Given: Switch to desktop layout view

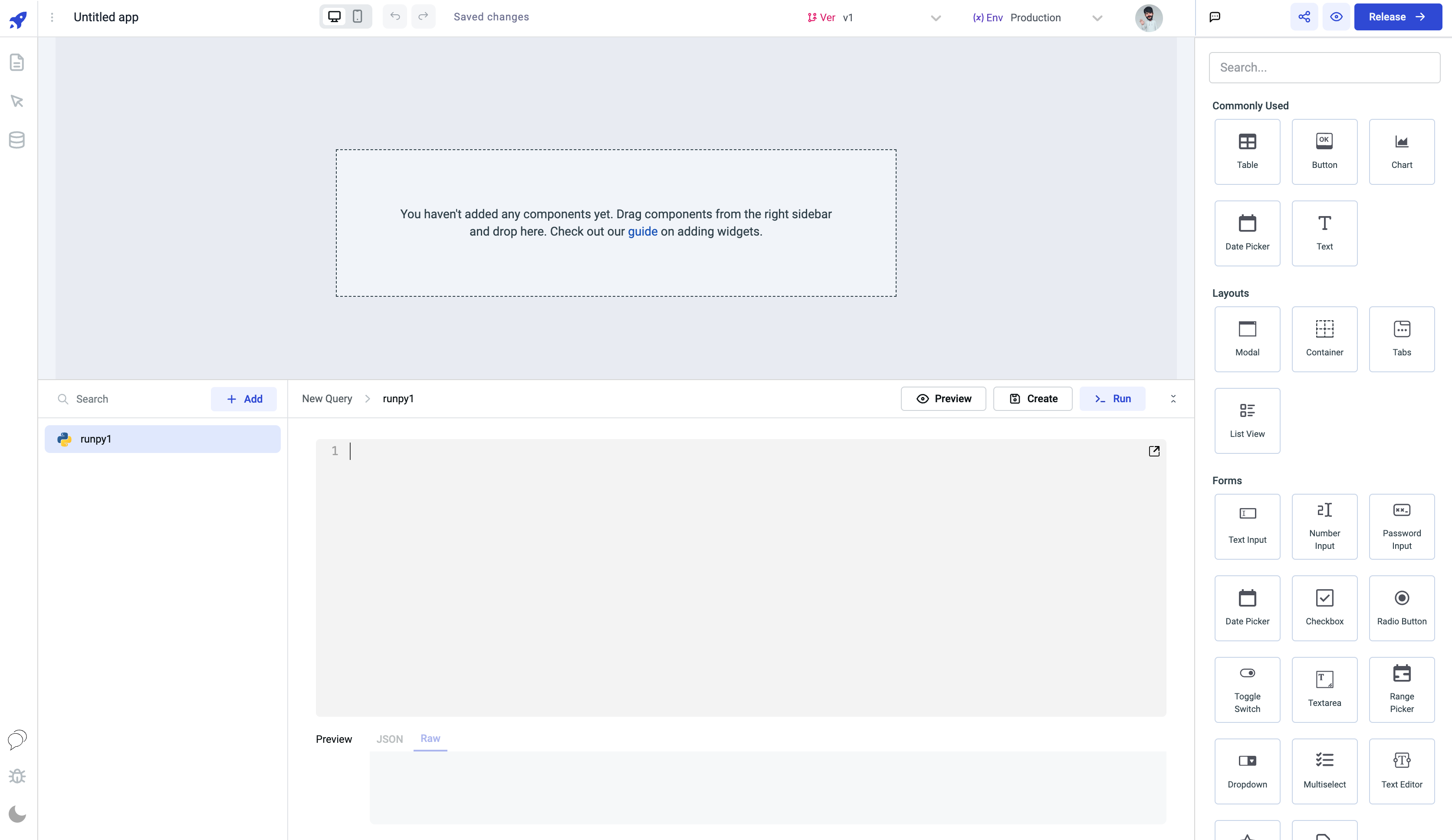Looking at the screenshot, I should [x=334, y=17].
